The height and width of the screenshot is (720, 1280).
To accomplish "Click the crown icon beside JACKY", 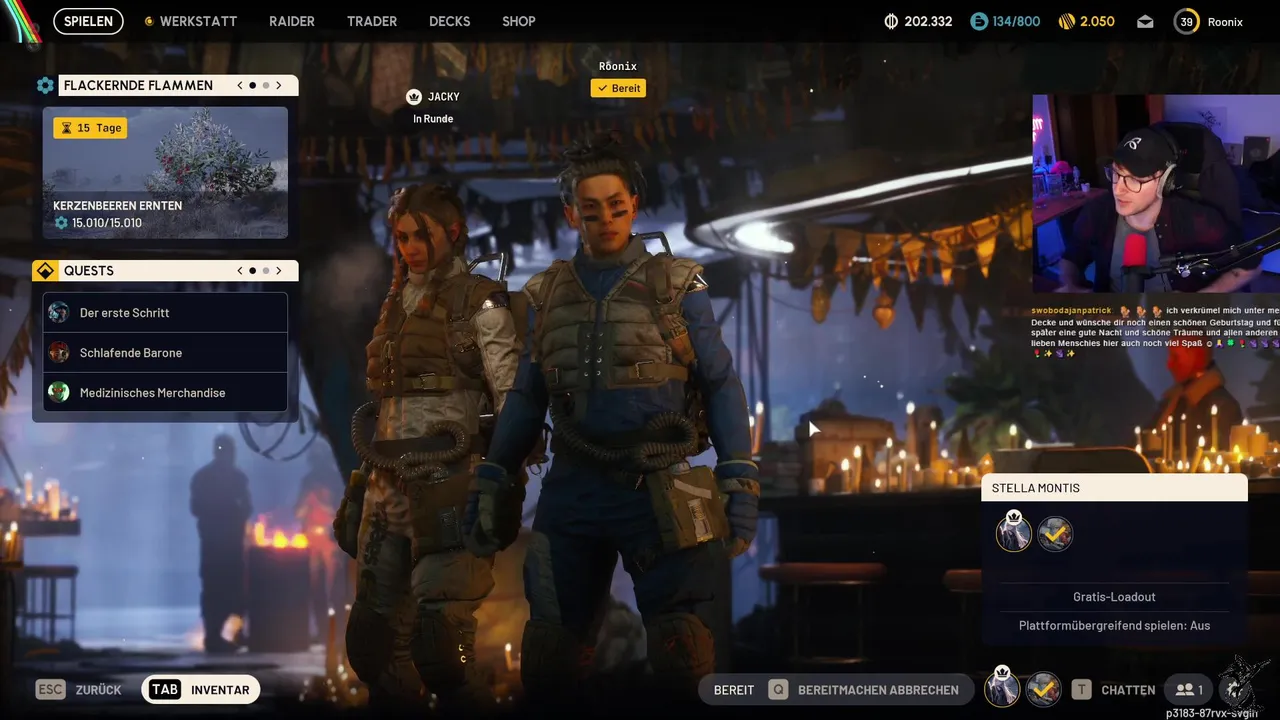I will (414, 97).
